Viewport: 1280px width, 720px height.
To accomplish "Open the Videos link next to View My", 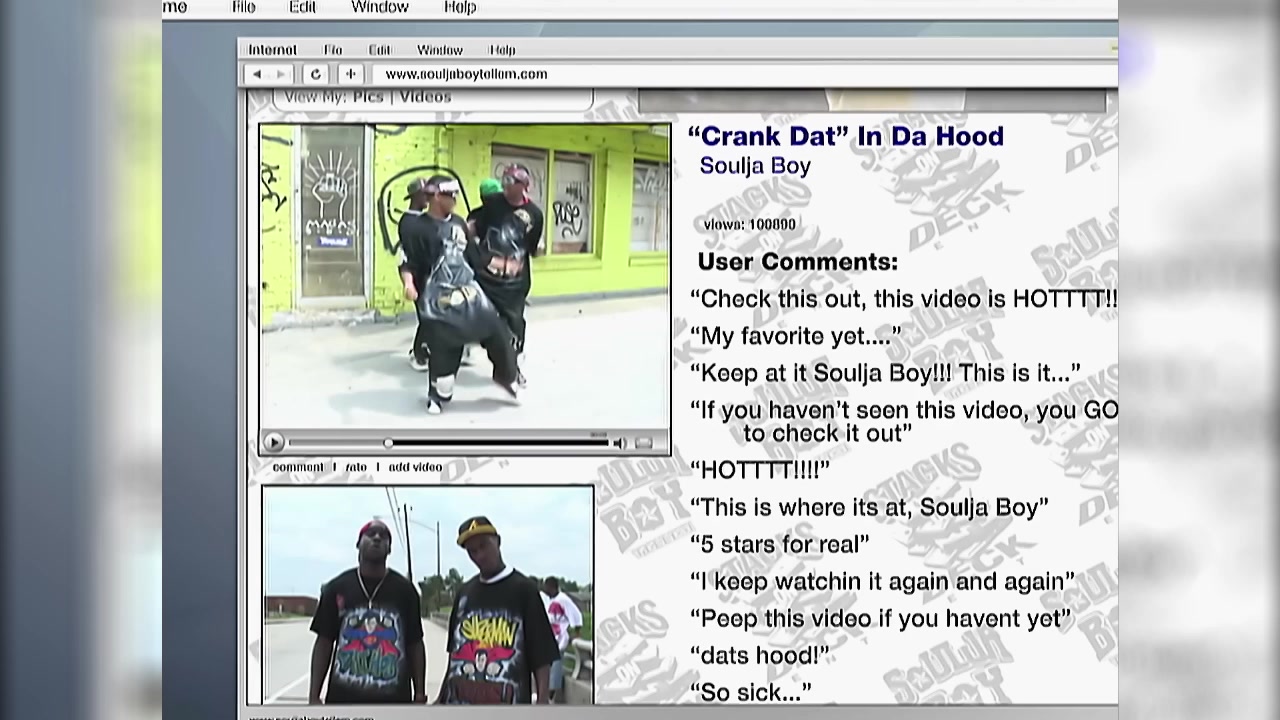I will tap(425, 97).
